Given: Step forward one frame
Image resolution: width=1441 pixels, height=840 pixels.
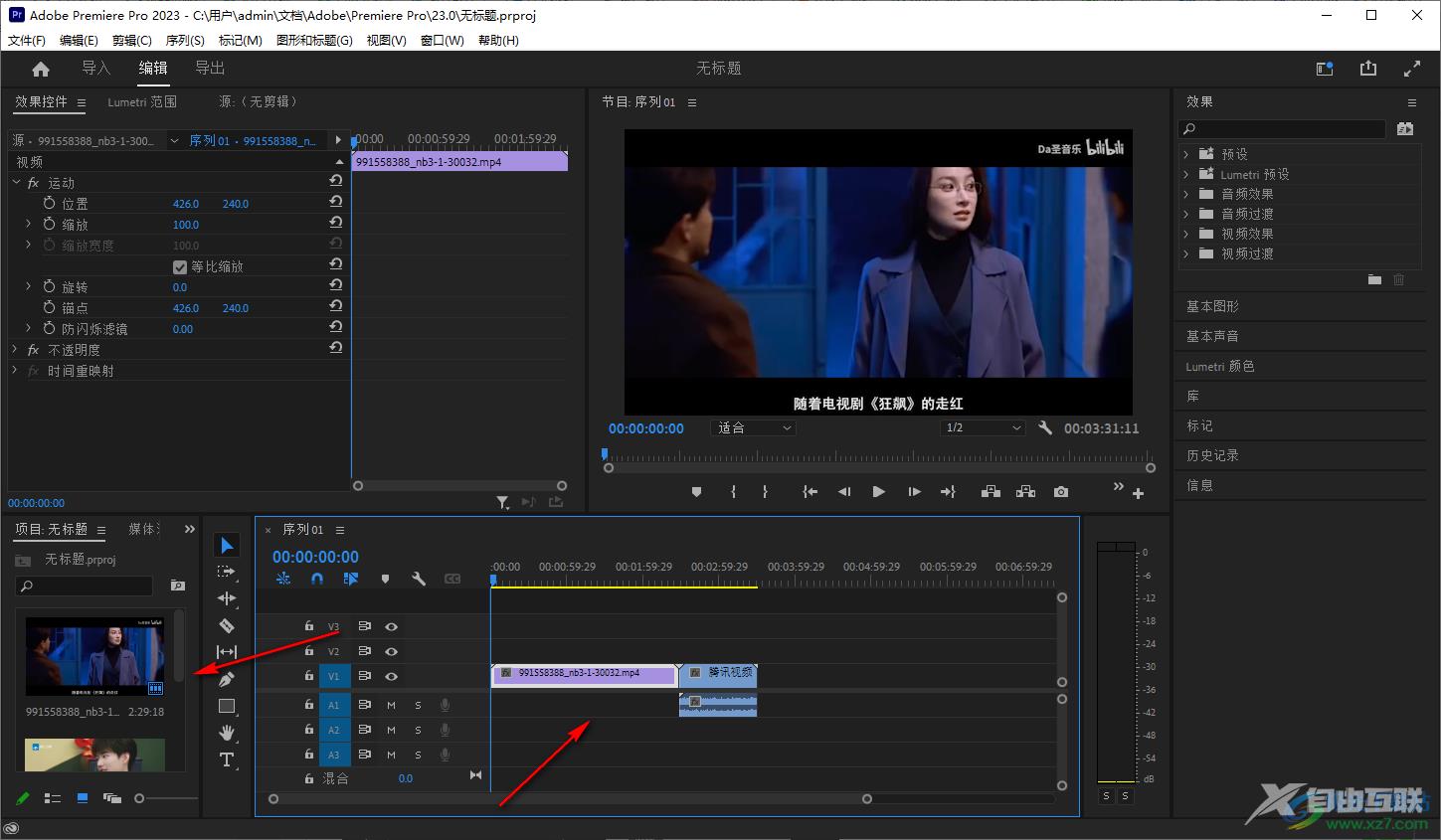Looking at the screenshot, I should coord(914,491).
